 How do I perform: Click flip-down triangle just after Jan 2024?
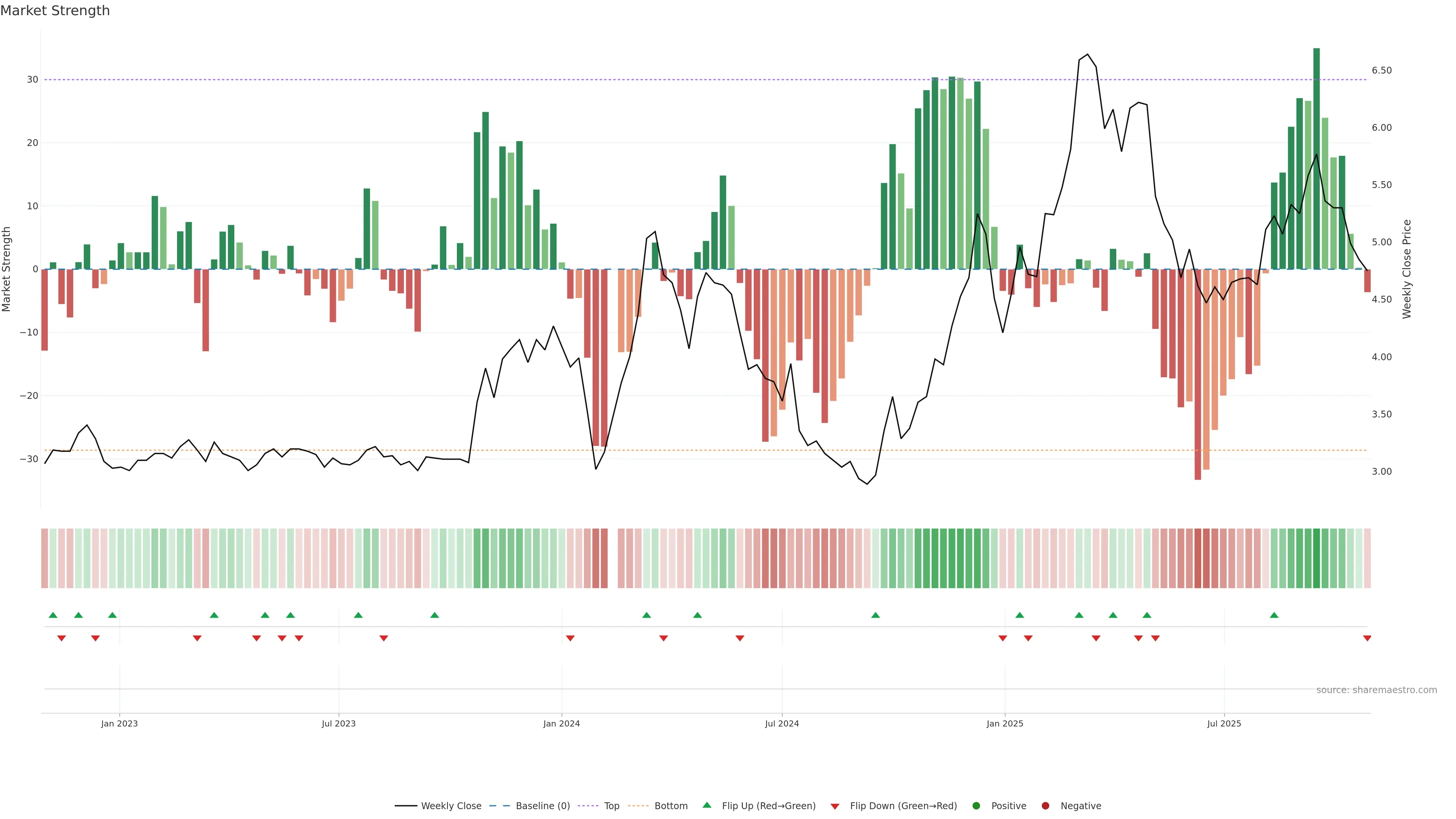[x=570, y=638]
